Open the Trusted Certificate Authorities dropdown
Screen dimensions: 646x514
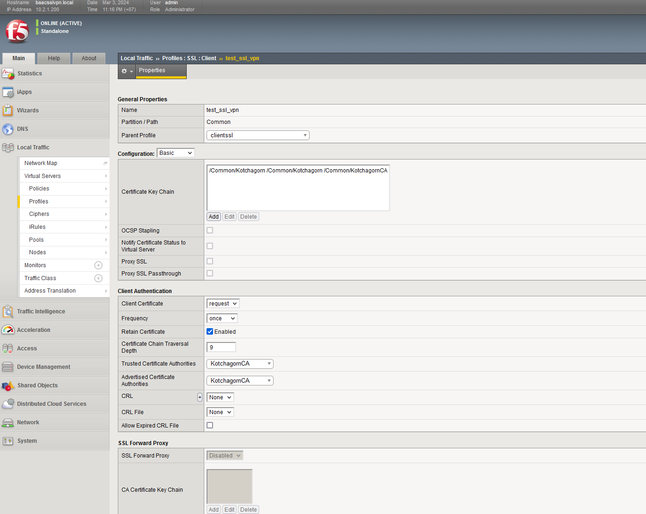click(240, 364)
